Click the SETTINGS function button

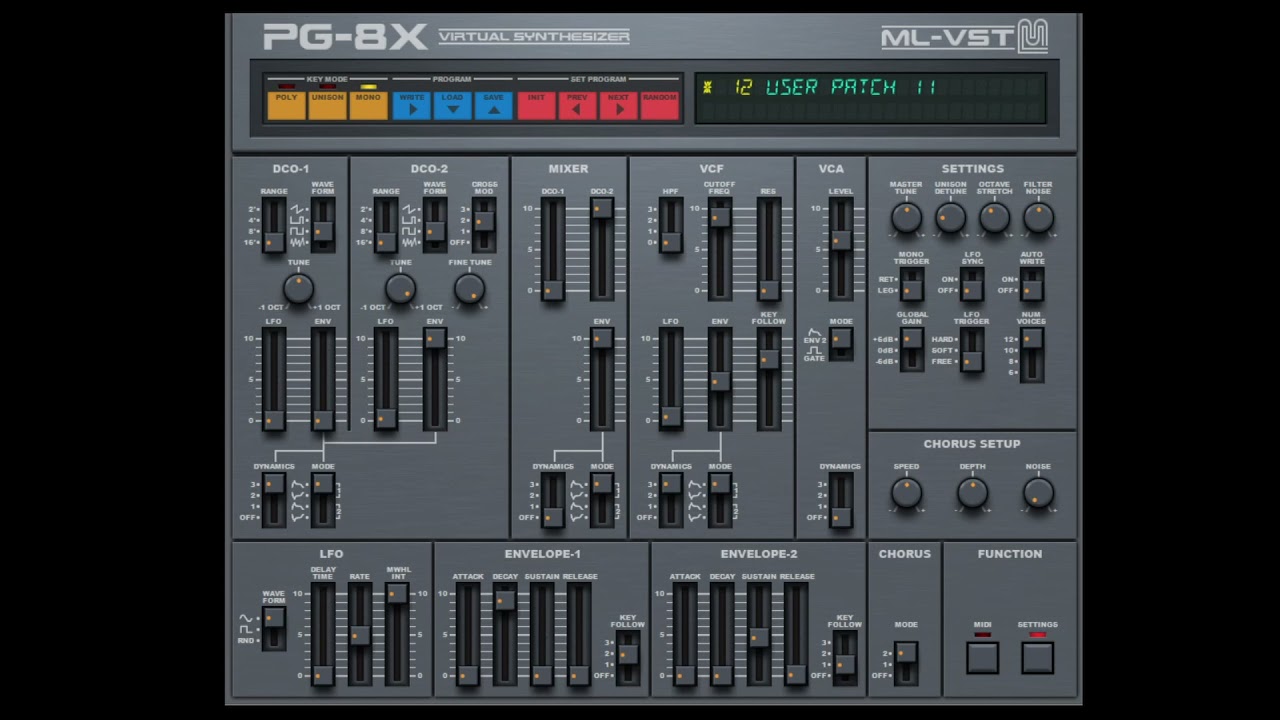(1037, 657)
